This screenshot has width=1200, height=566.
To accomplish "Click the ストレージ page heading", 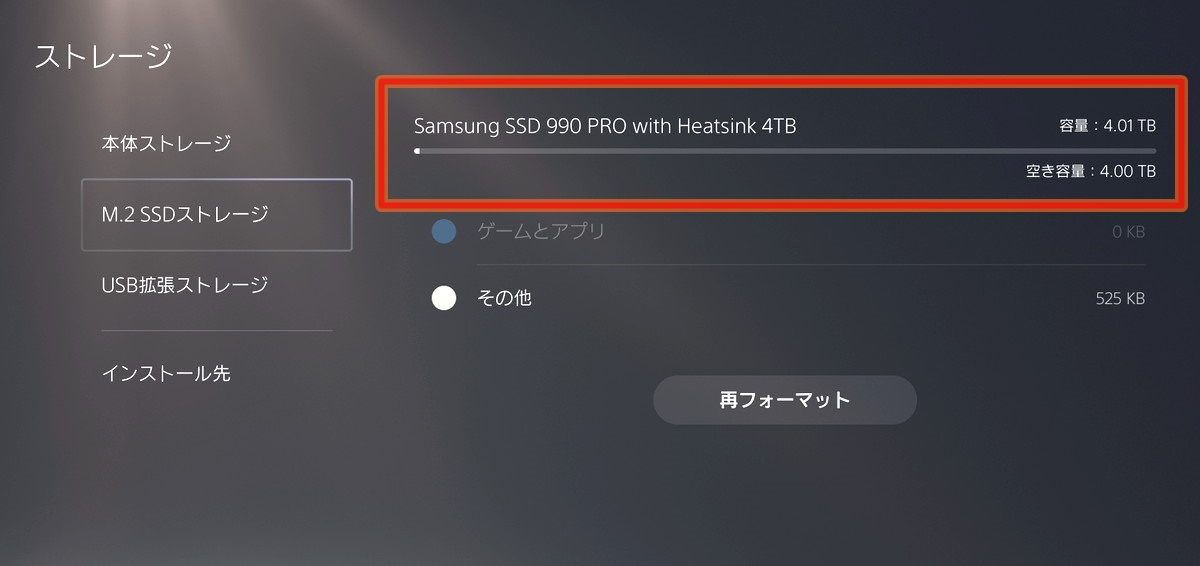I will click(103, 56).
